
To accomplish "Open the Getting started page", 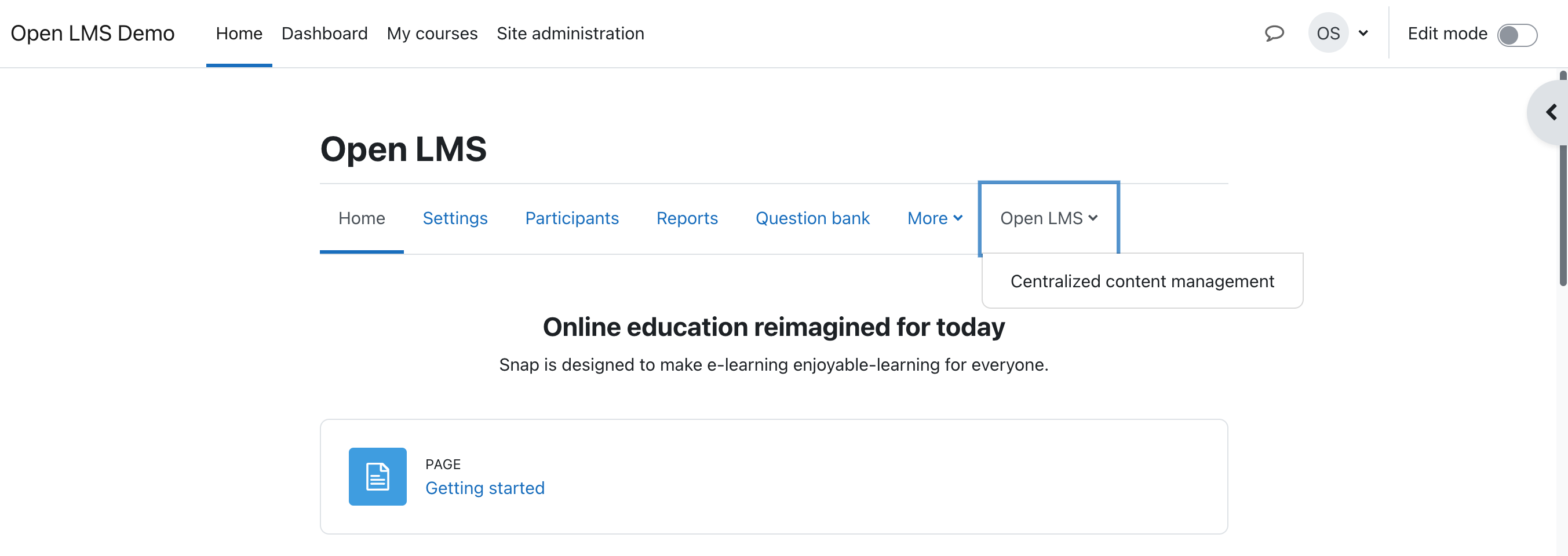I will point(484,487).
